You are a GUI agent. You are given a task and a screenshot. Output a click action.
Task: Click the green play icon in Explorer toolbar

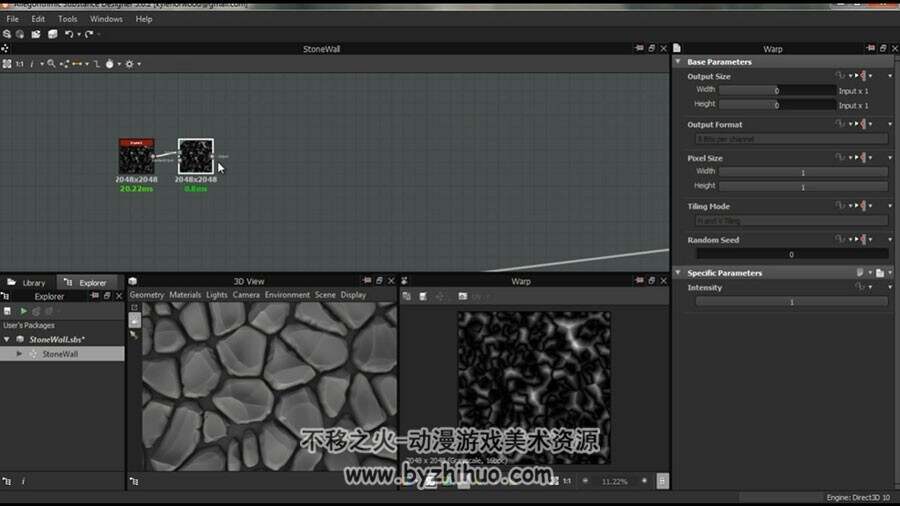pos(24,311)
